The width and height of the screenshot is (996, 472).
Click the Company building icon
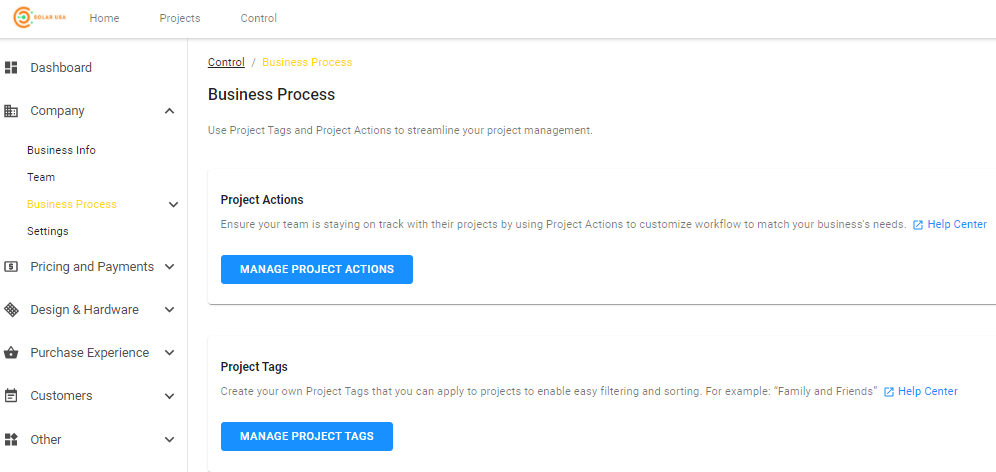point(11,111)
